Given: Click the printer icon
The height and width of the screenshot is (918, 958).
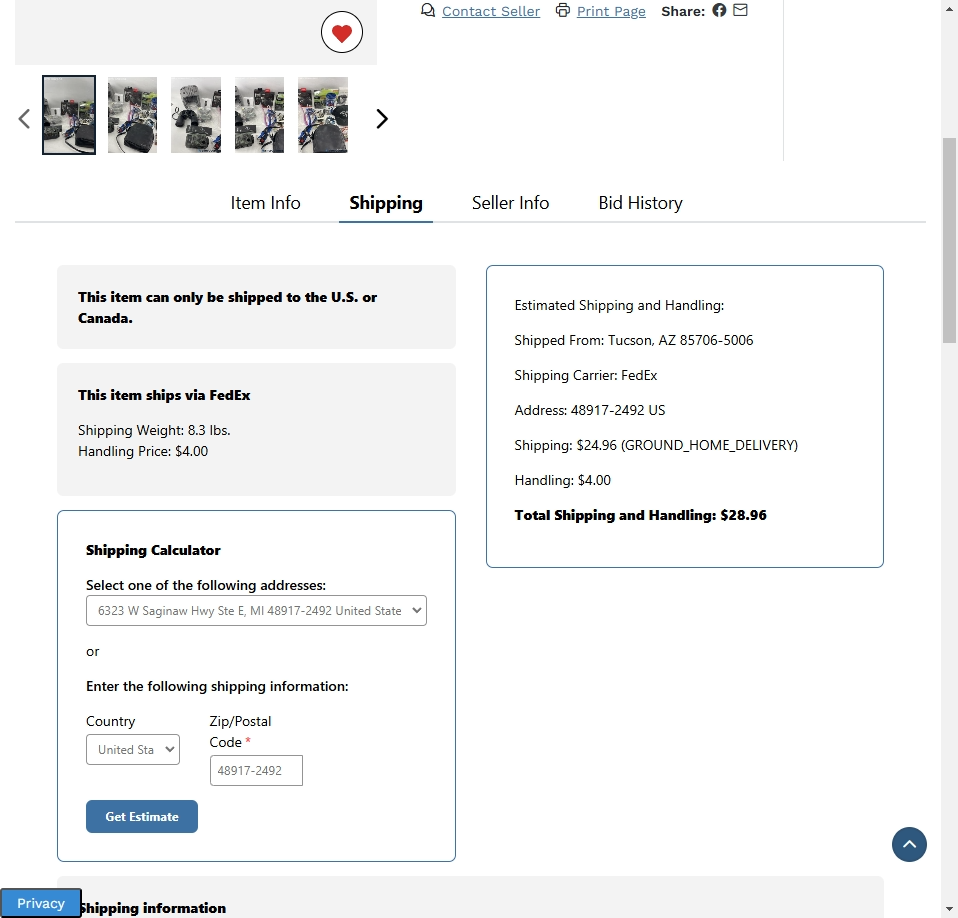Looking at the screenshot, I should click(x=563, y=11).
